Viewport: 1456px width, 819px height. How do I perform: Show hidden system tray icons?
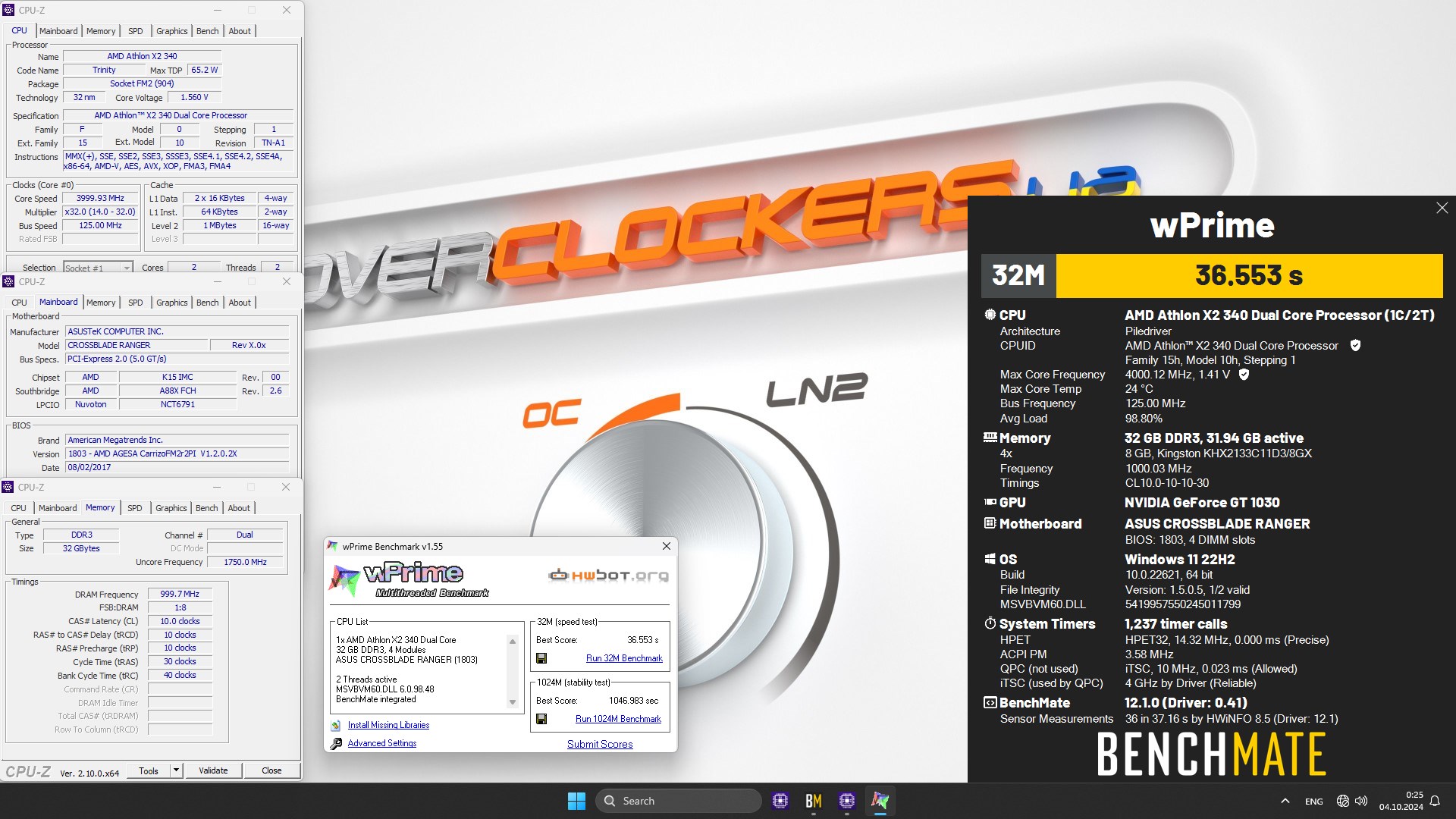point(1285,801)
